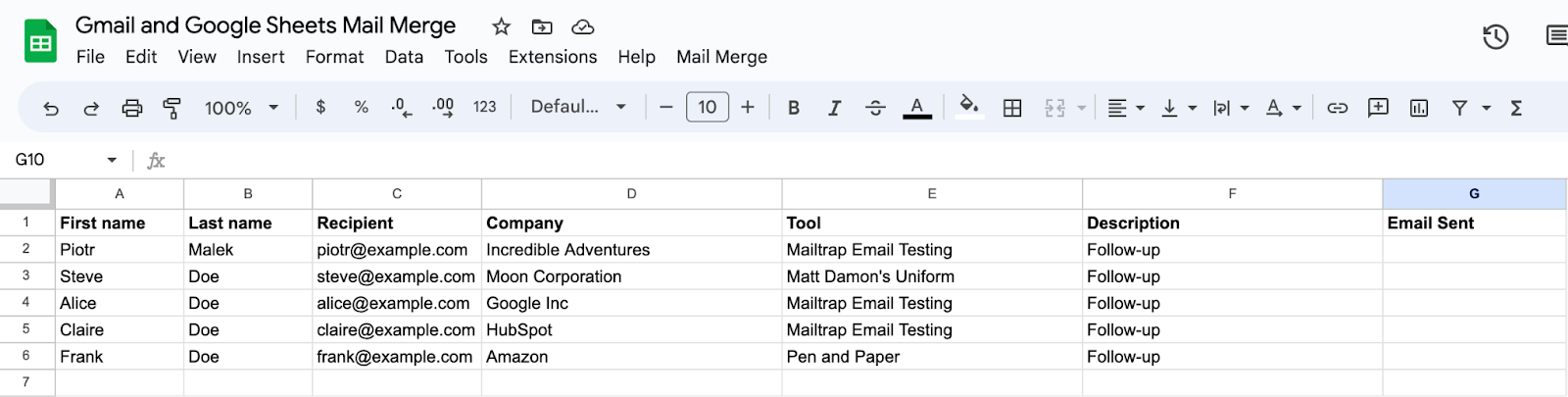Viewport: 1568px width, 397px height.
Task: Open the name box dropdown arrow
Action: (112, 160)
